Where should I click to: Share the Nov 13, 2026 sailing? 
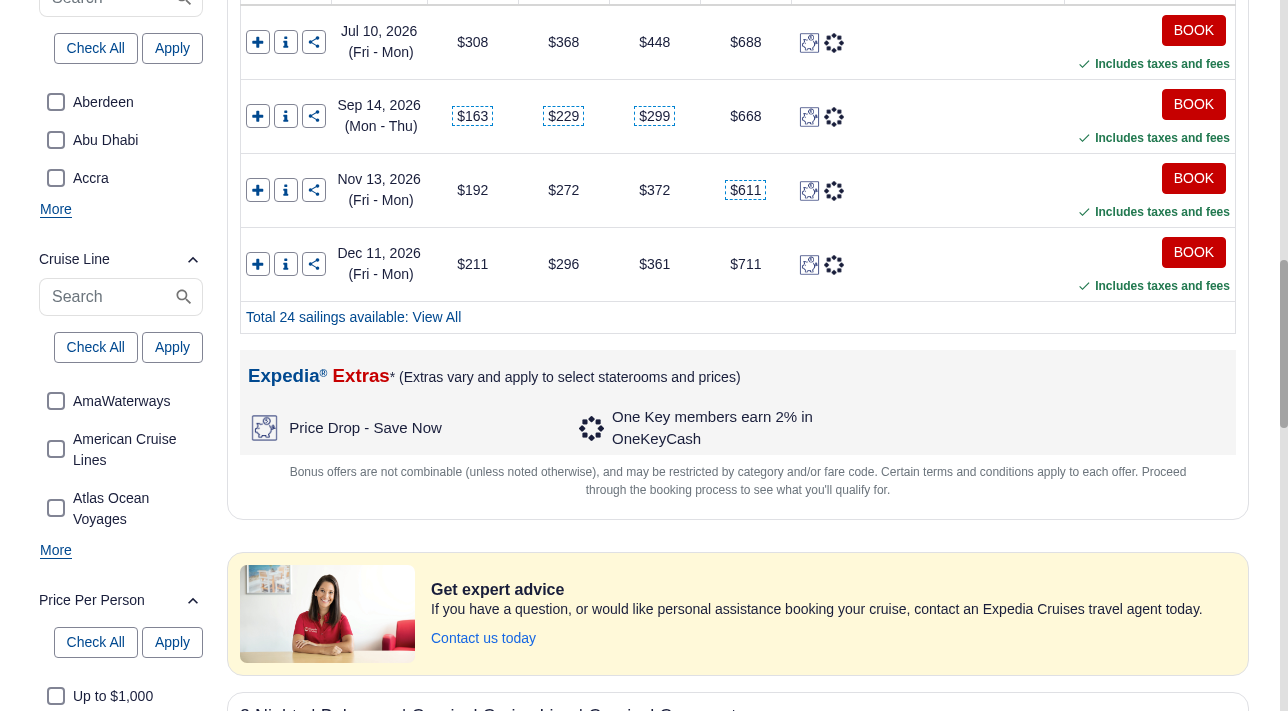314,190
